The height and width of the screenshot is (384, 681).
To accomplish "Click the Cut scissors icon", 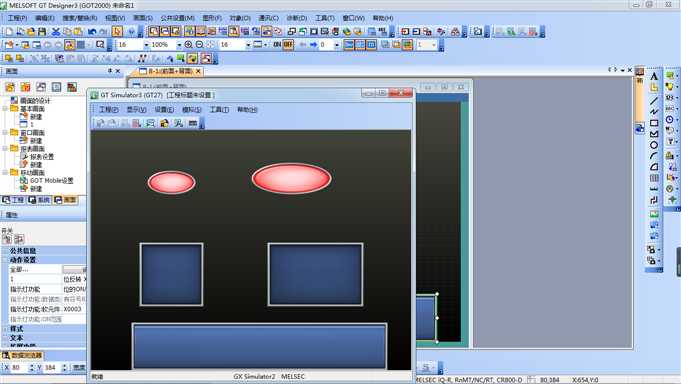I will click(56, 31).
